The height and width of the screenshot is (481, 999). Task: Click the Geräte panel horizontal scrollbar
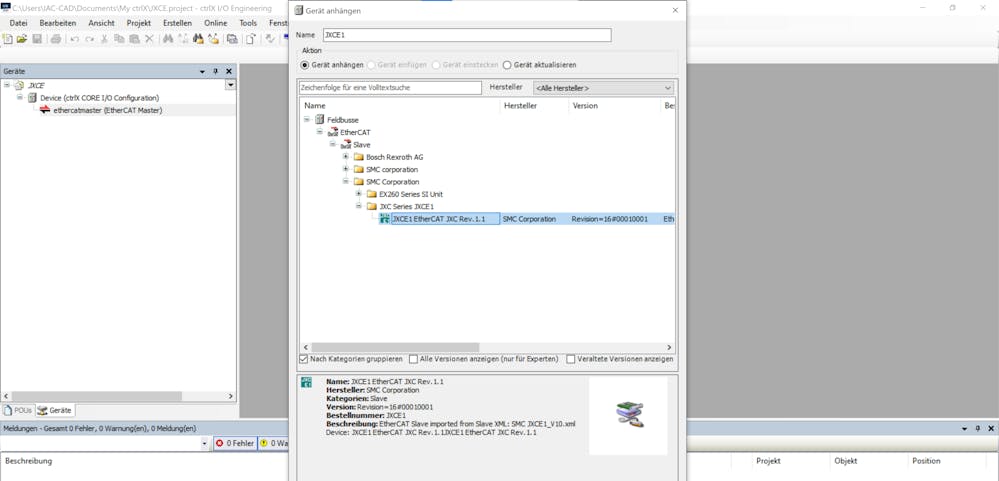pyautogui.click(x=97, y=396)
